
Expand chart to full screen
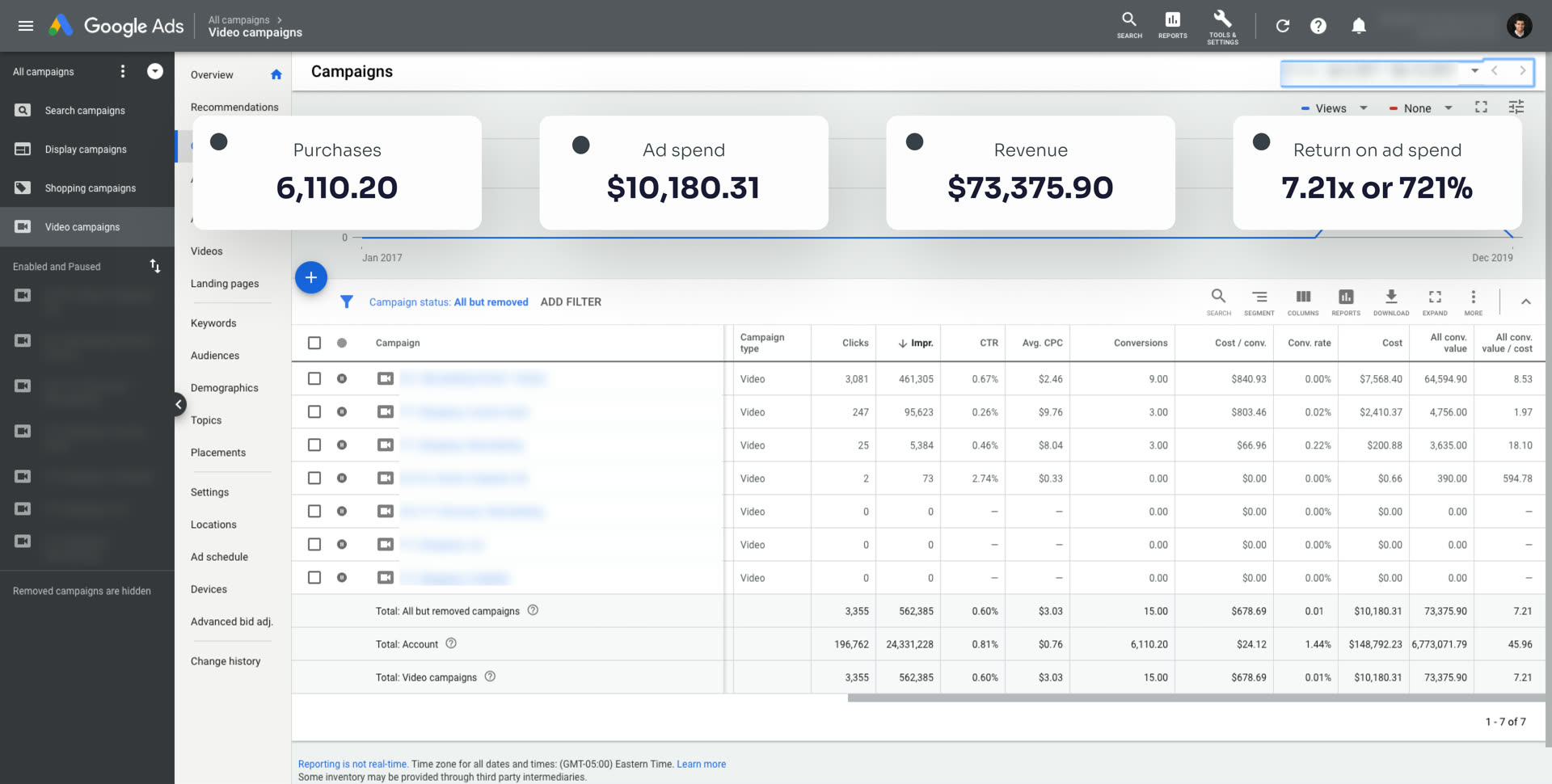pyautogui.click(x=1481, y=107)
